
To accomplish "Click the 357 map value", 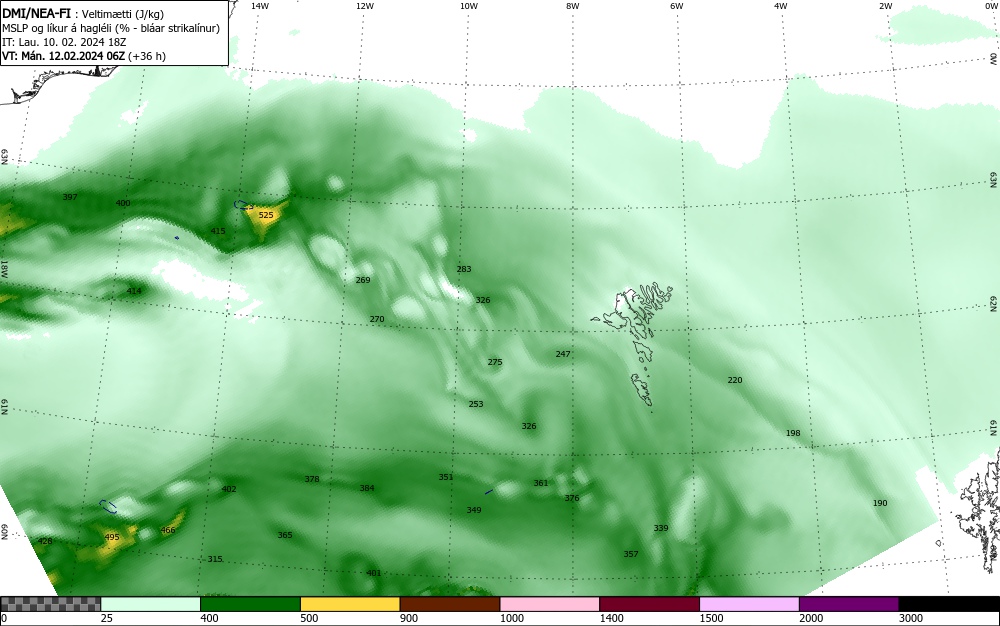I will point(631,555).
